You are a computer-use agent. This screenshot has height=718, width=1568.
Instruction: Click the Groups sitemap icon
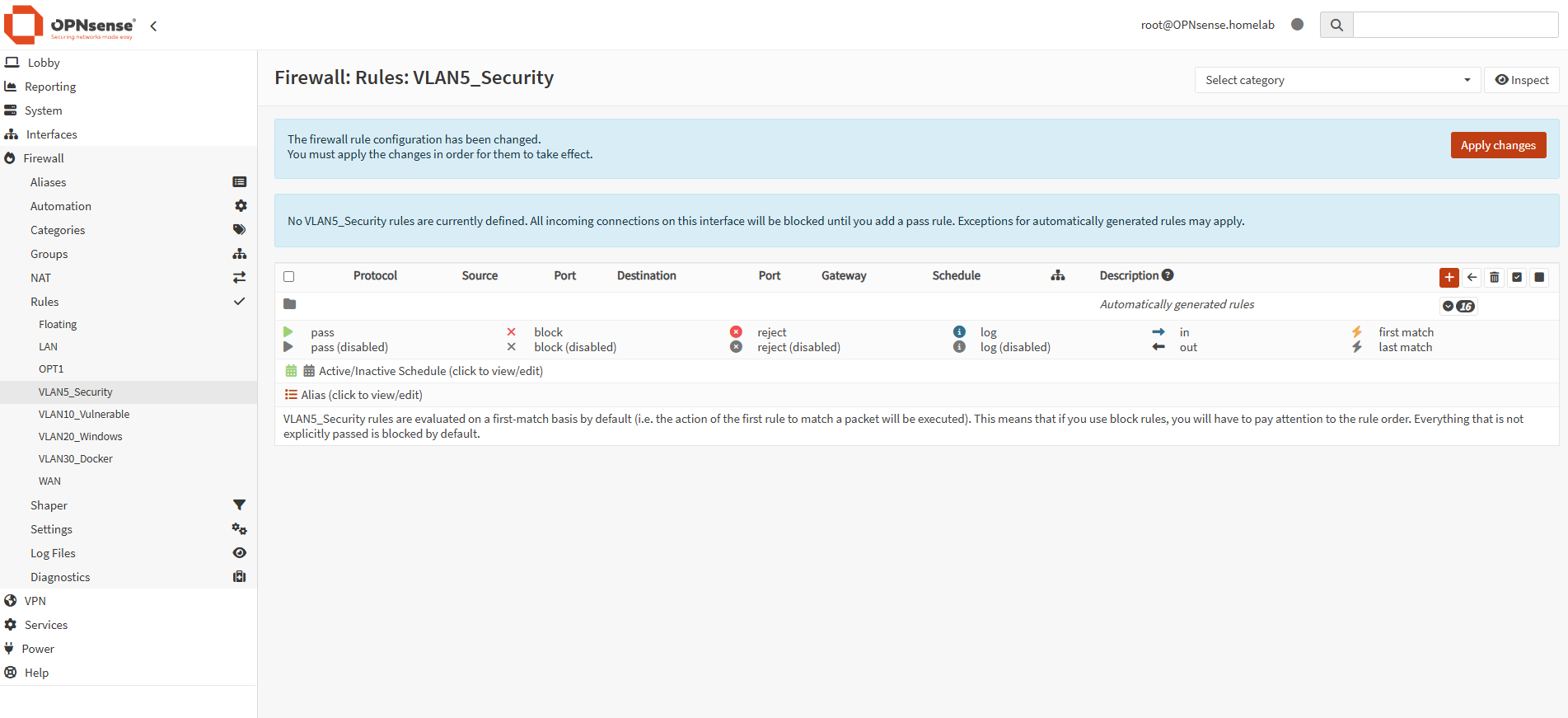[240, 254]
